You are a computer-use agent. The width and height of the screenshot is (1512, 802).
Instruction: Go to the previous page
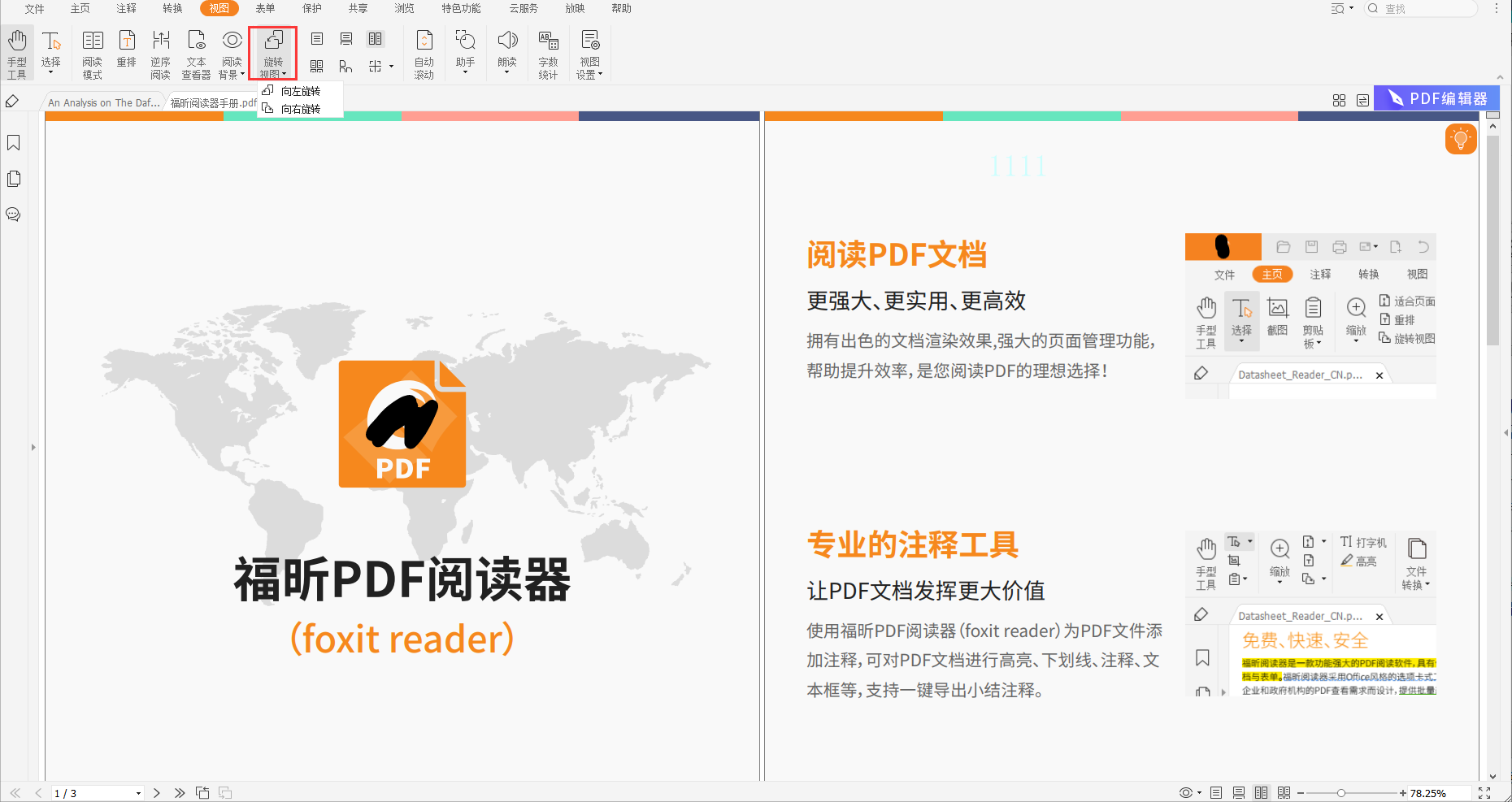coord(38,793)
